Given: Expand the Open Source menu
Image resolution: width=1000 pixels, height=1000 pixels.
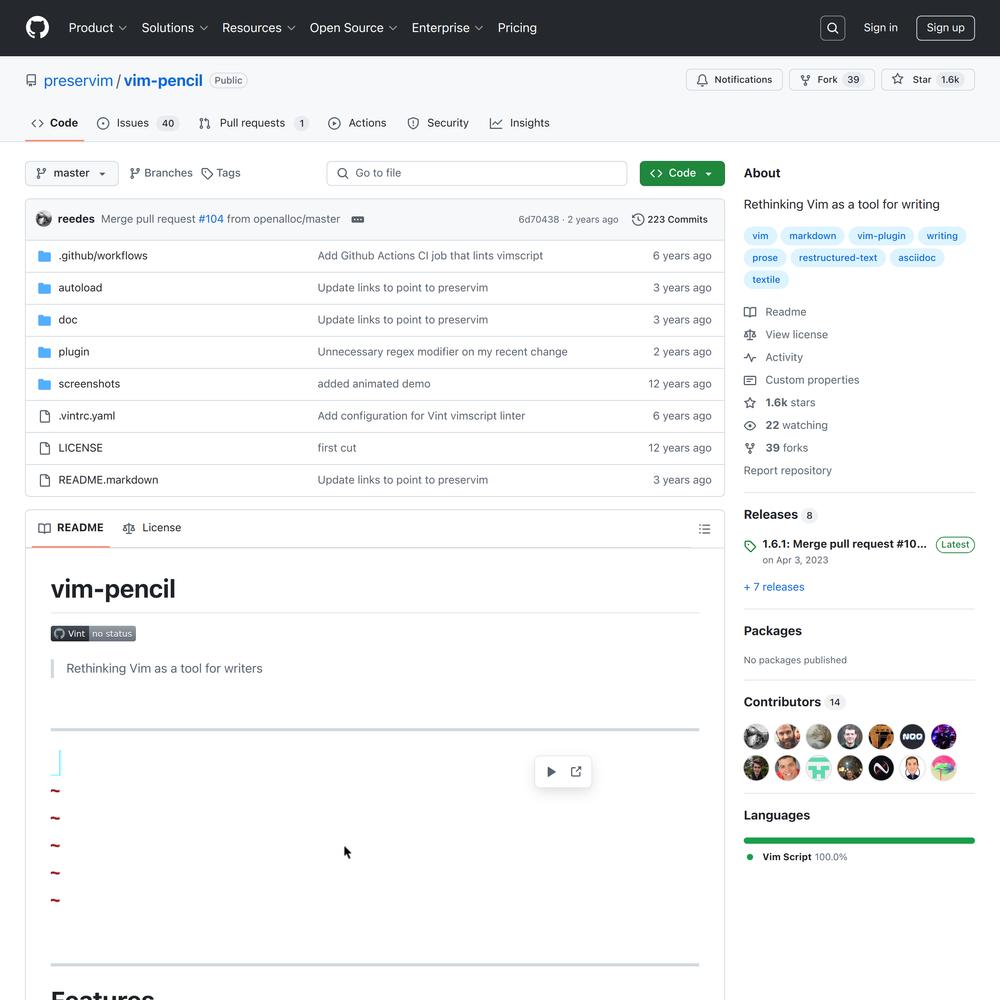Looking at the screenshot, I should (353, 28).
